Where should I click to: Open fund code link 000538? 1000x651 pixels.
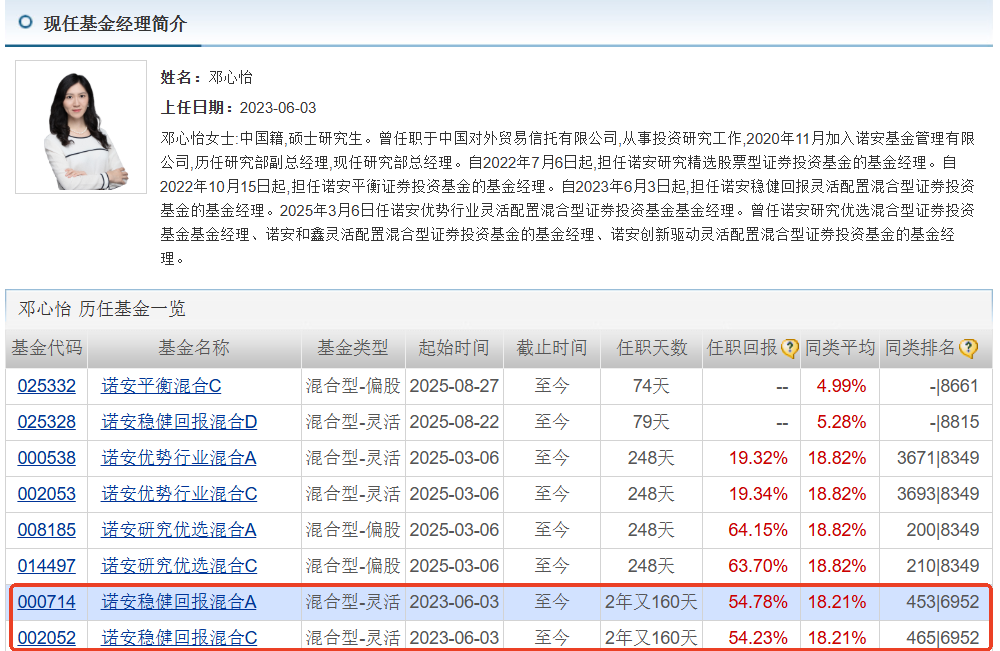pos(47,458)
